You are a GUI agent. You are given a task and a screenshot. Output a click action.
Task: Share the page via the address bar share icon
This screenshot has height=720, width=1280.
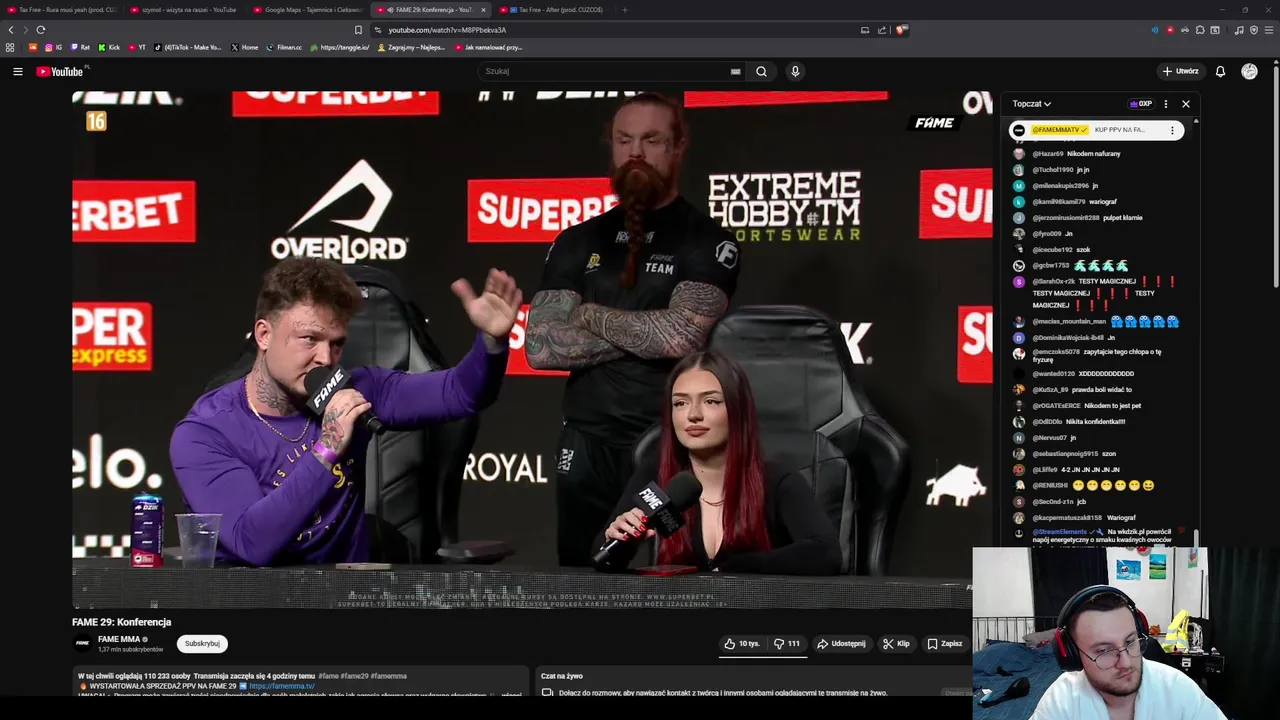[882, 30]
